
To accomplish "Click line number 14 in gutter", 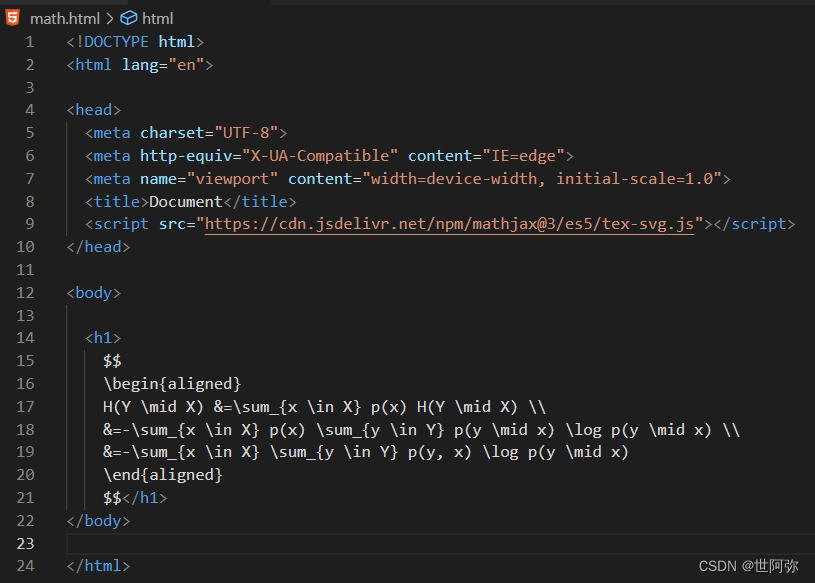I will click(x=25, y=338).
